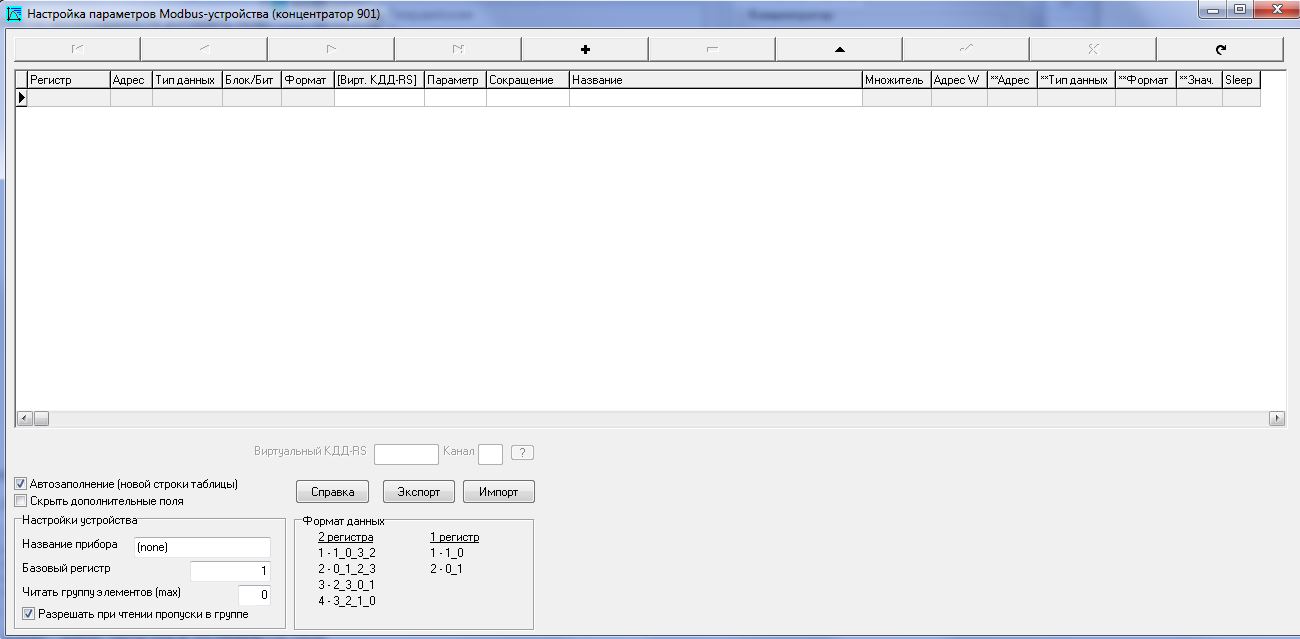1300x639 pixels.
Task: Click the delete record minus button
Action: click(x=712, y=49)
